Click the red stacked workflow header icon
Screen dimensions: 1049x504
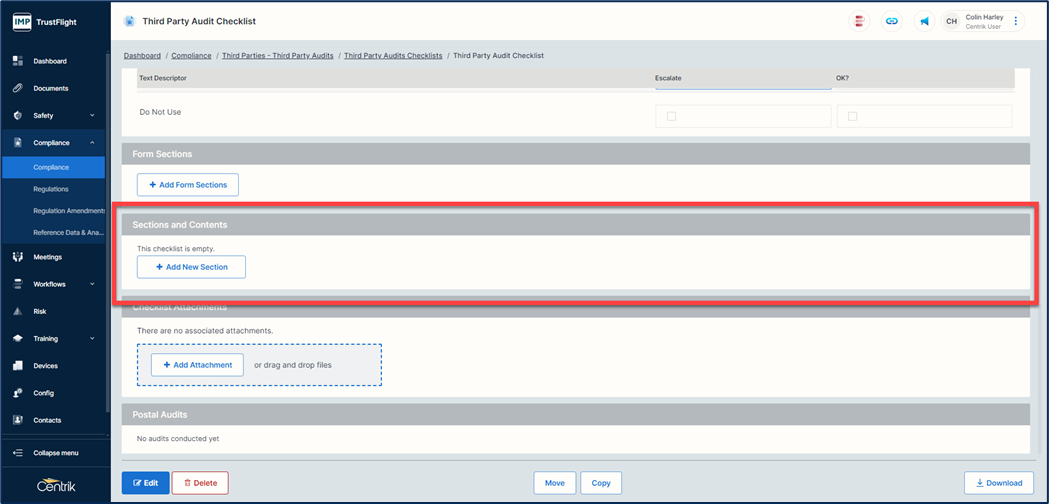[859, 21]
